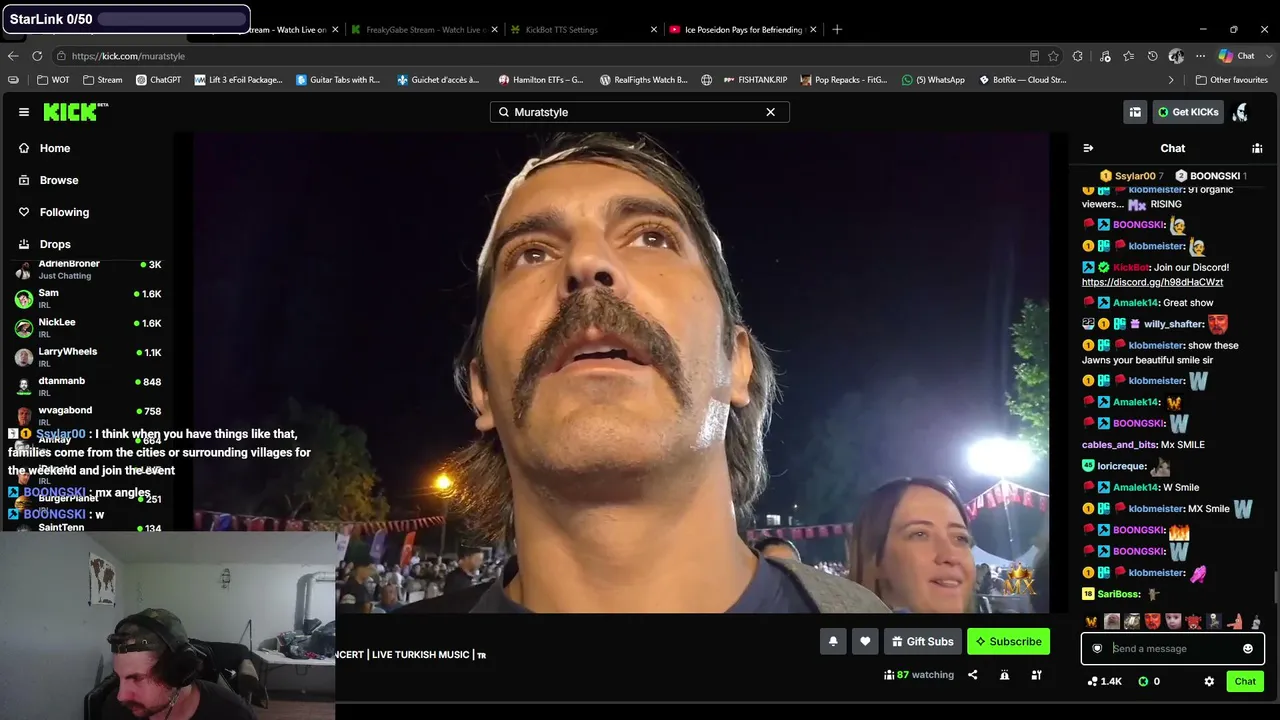Click the KICKs balance icon showing 0
1280x720 pixels.
tap(1149, 681)
